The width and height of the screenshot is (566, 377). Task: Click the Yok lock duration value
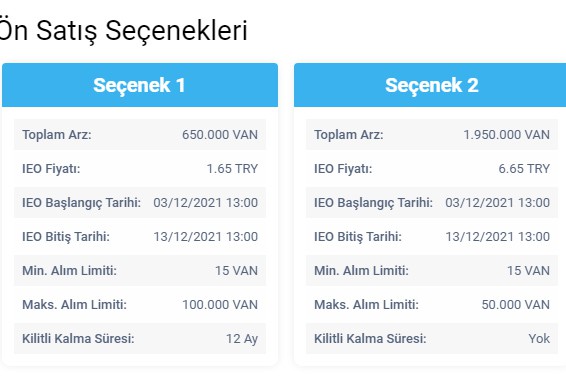click(x=539, y=339)
